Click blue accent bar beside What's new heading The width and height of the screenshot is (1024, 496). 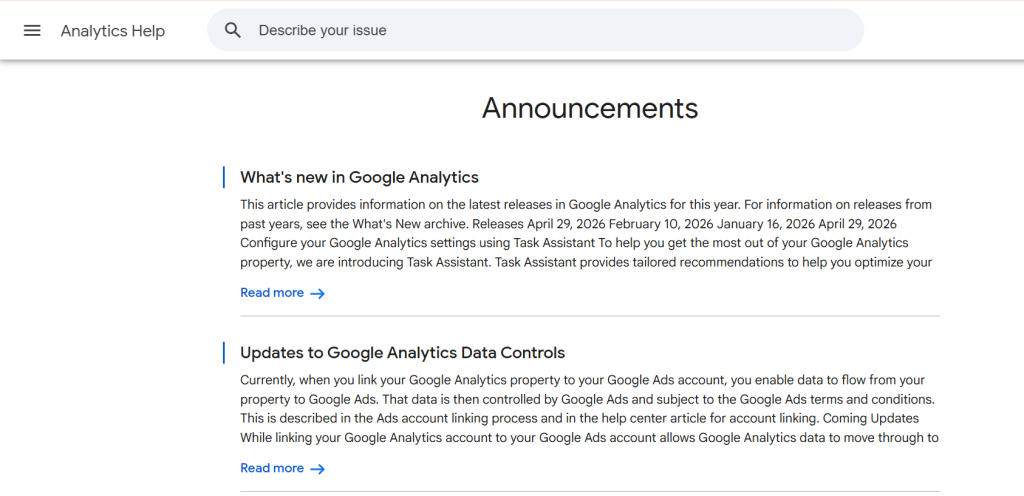click(x=224, y=177)
